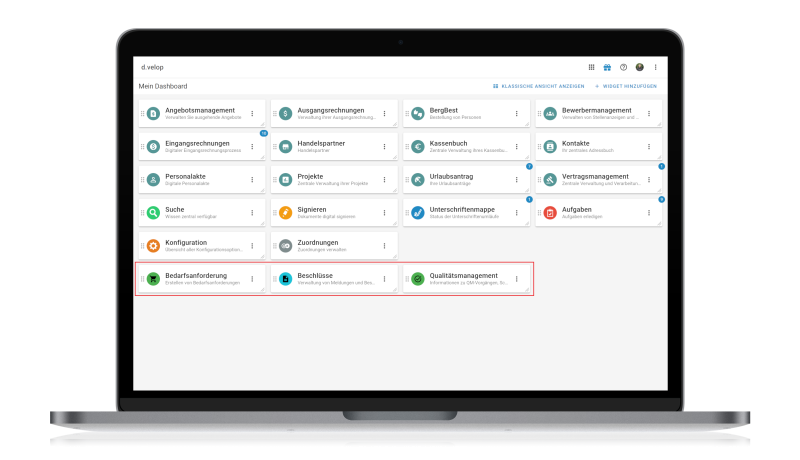Open three-dot menu on Qualitätsmanagement widget
Viewport: 800px width, 460px height.
tap(516, 279)
